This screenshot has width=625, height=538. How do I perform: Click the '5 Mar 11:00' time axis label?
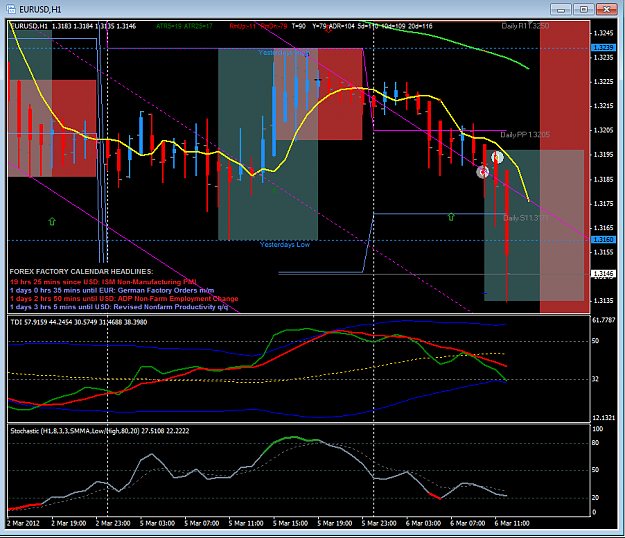(x=246, y=523)
